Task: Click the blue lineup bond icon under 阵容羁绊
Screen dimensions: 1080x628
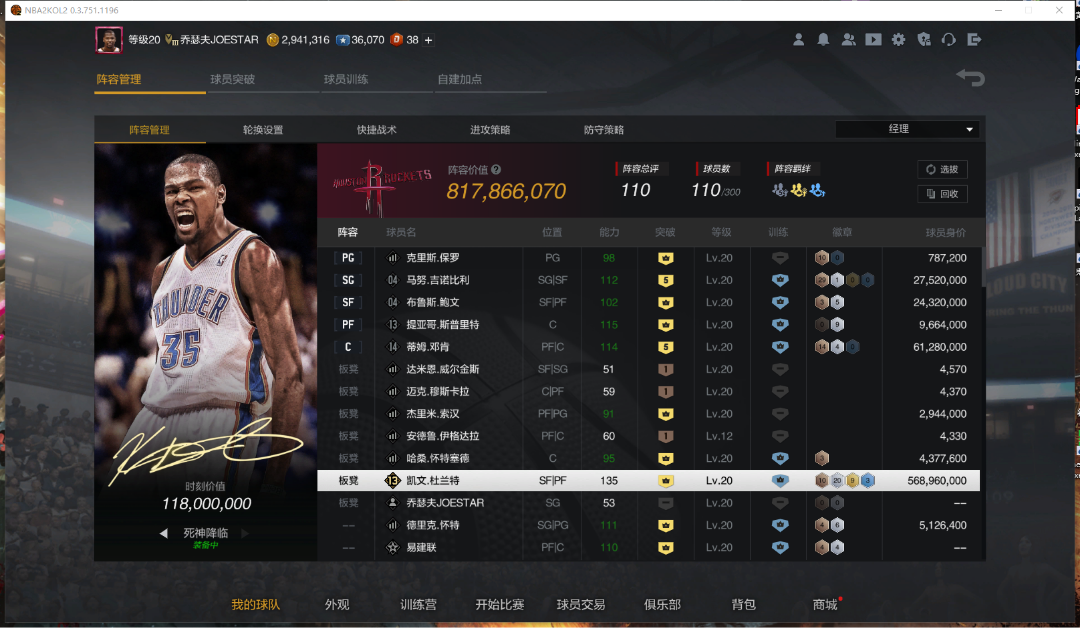Action: click(818, 190)
